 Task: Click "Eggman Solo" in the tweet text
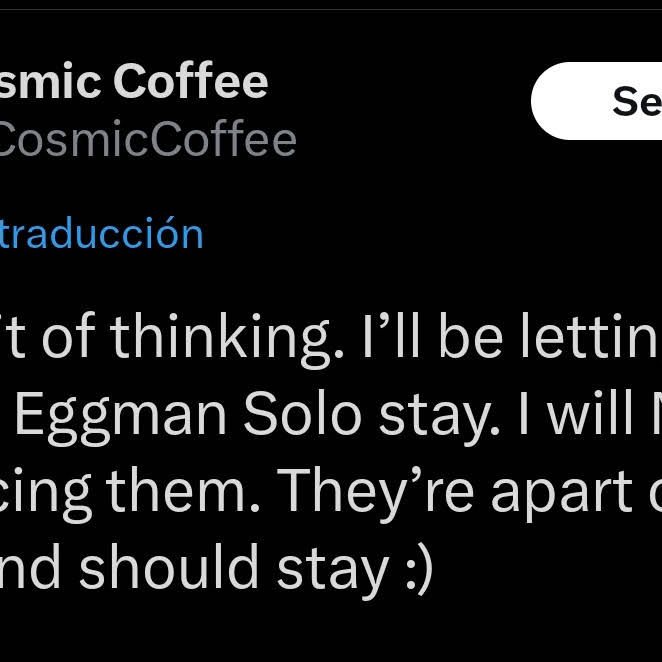[x=188, y=414]
